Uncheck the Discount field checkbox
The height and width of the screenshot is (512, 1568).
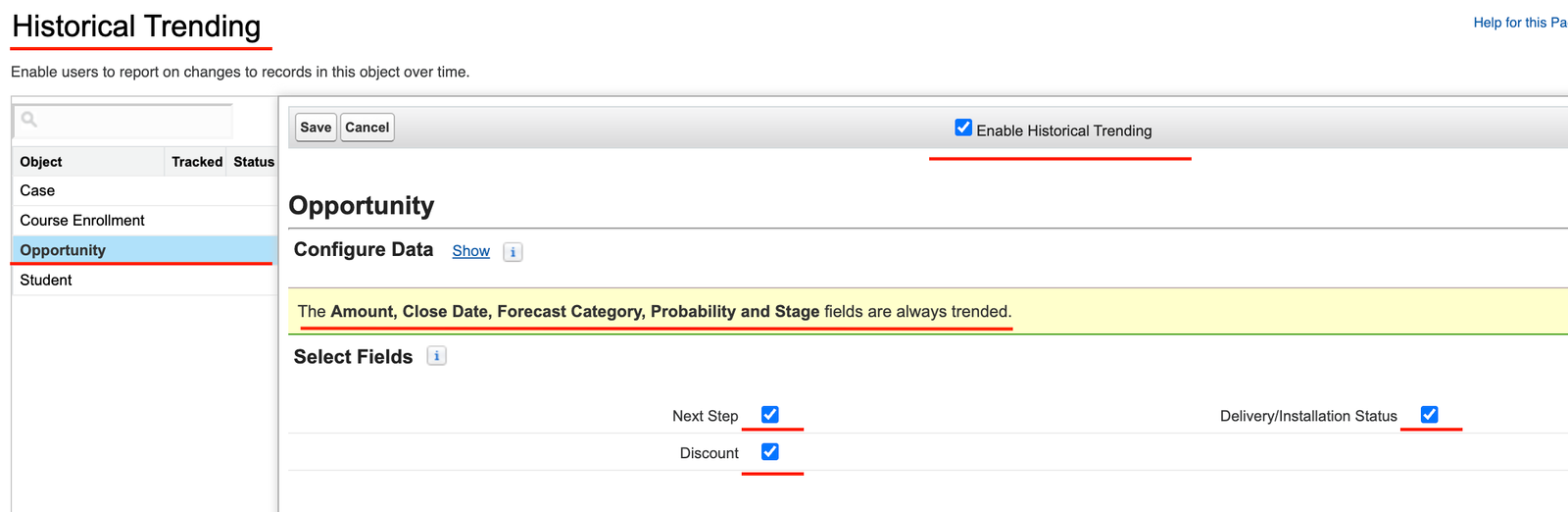pyautogui.click(x=770, y=452)
